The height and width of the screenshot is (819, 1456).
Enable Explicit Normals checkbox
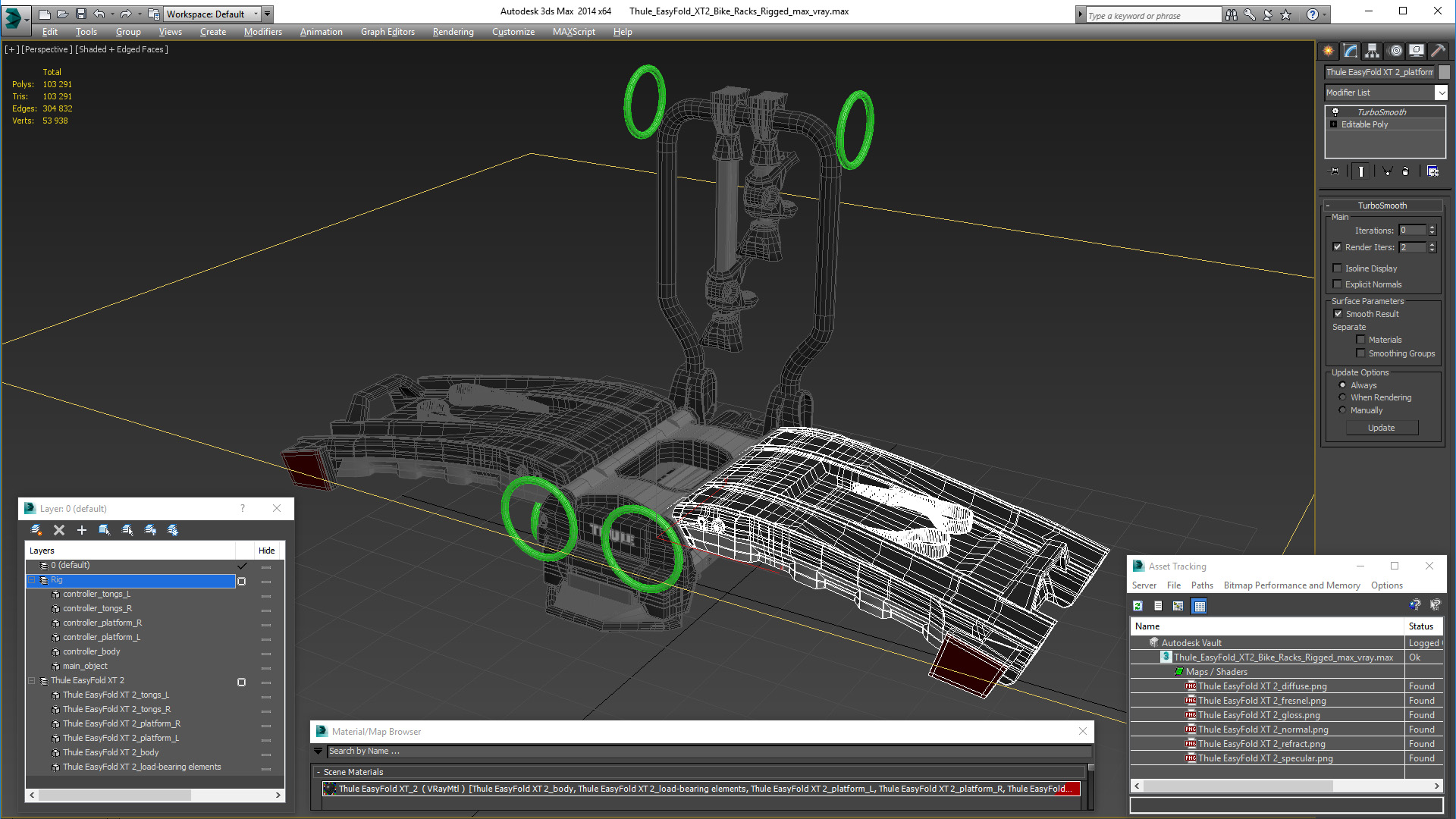(x=1338, y=284)
